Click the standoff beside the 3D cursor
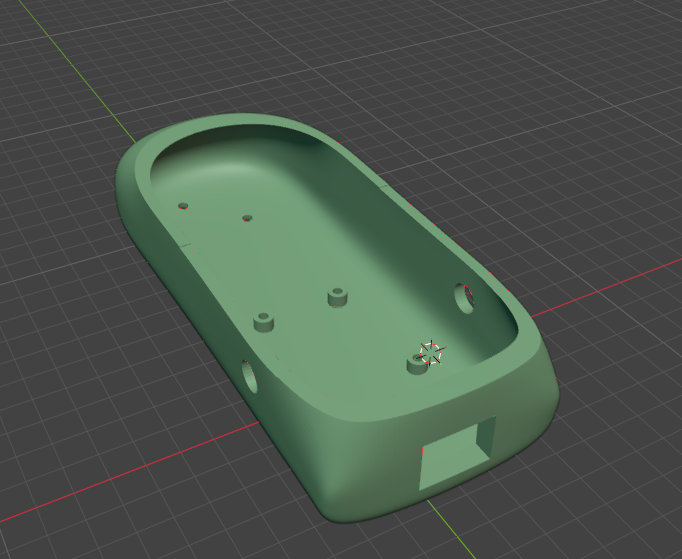682x559 pixels. [417, 364]
